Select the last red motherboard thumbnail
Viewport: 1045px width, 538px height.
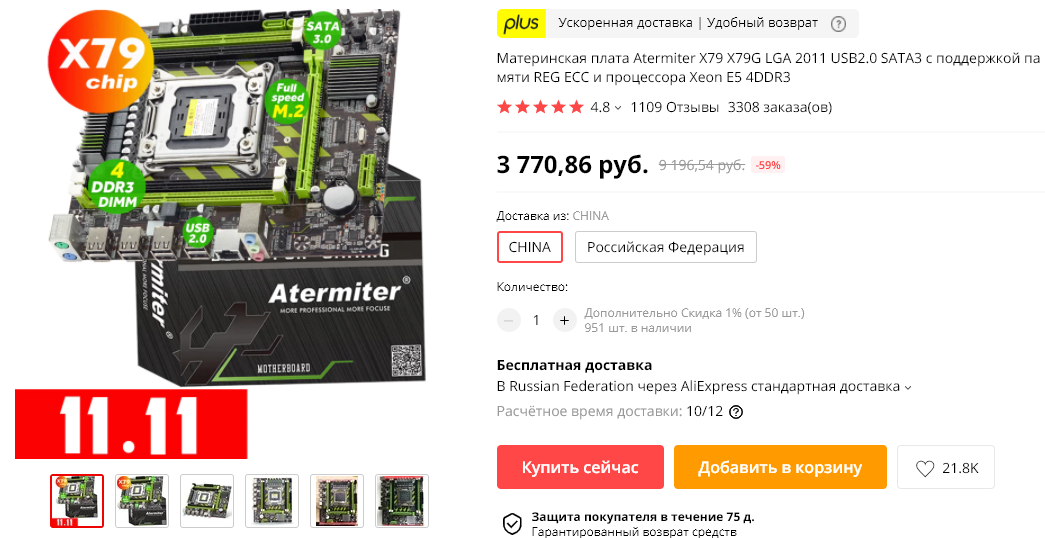[402, 501]
